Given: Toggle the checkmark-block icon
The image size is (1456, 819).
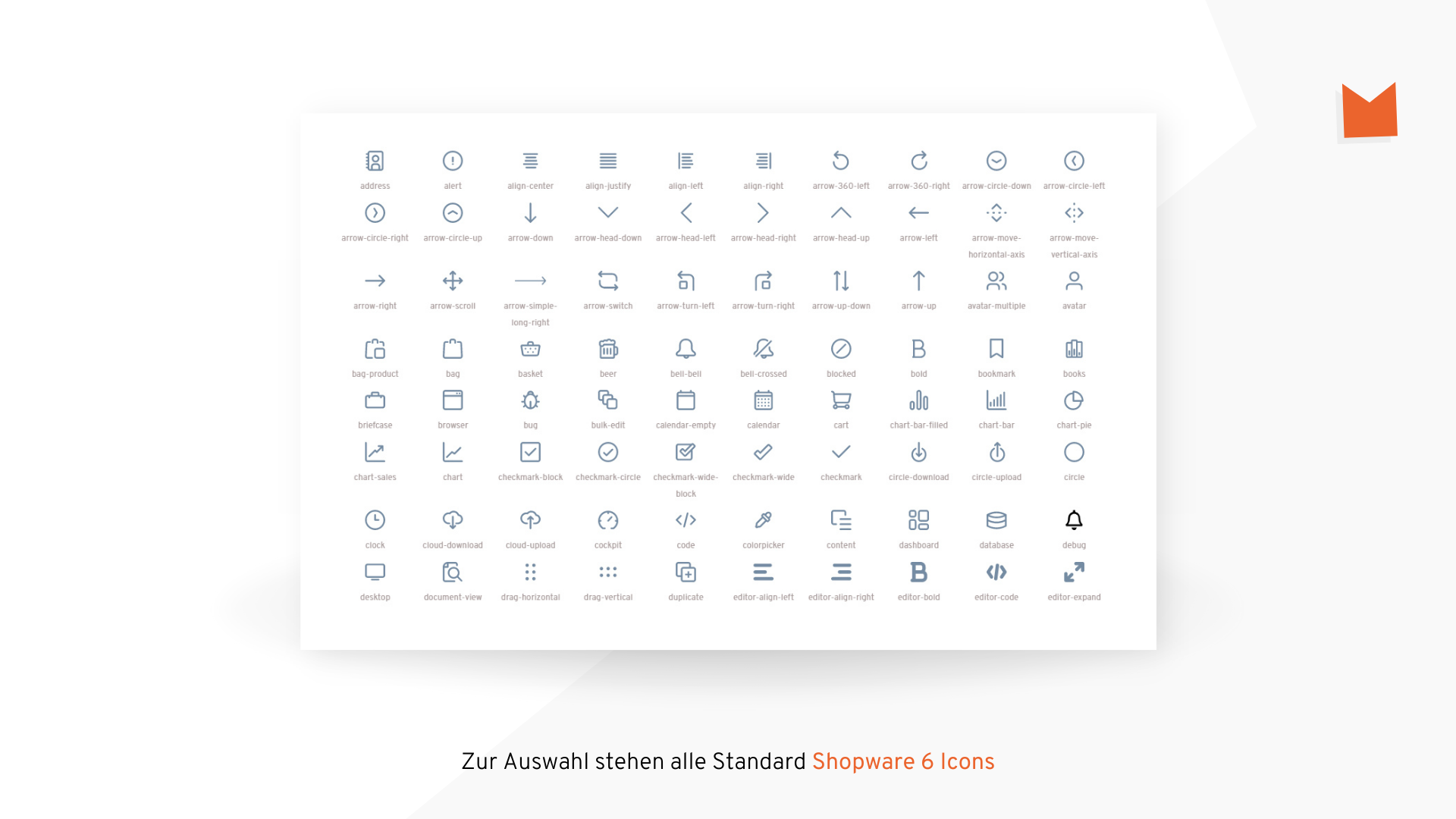Looking at the screenshot, I should coord(530,452).
